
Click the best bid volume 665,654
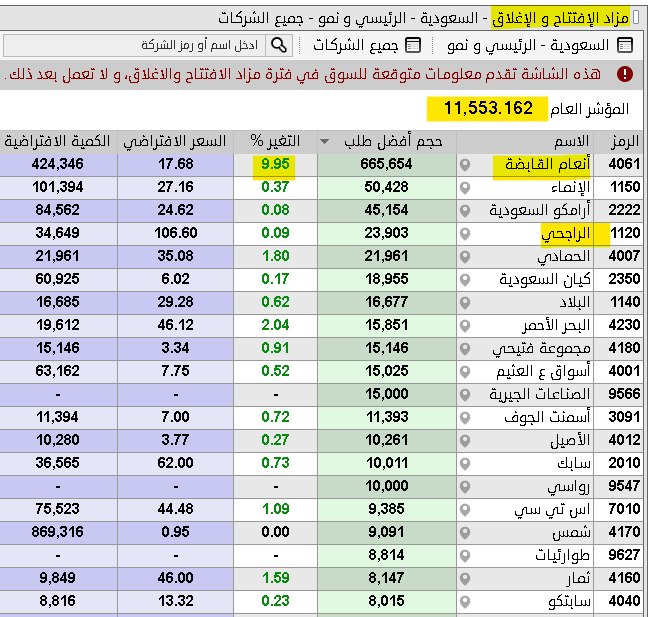click(386, 164)
